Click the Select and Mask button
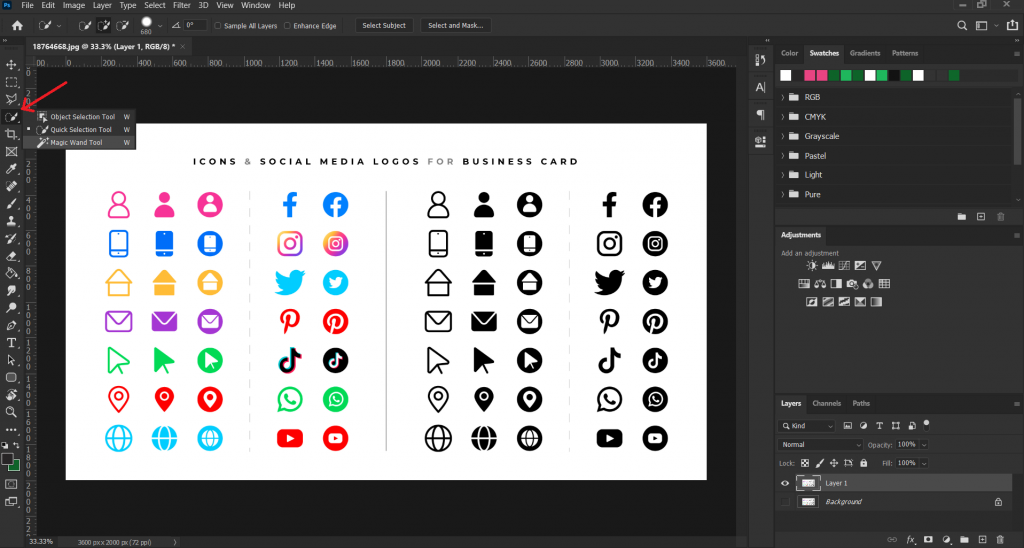The height and width of the screenshot is (548, 1024). click(456, 25)
